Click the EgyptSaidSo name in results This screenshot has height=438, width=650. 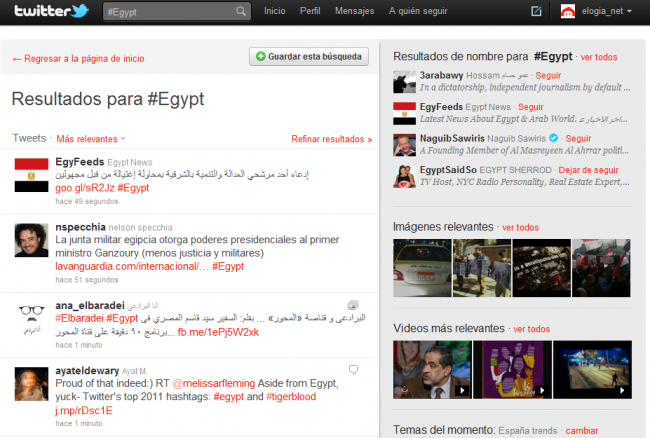(x=448, y=170)
